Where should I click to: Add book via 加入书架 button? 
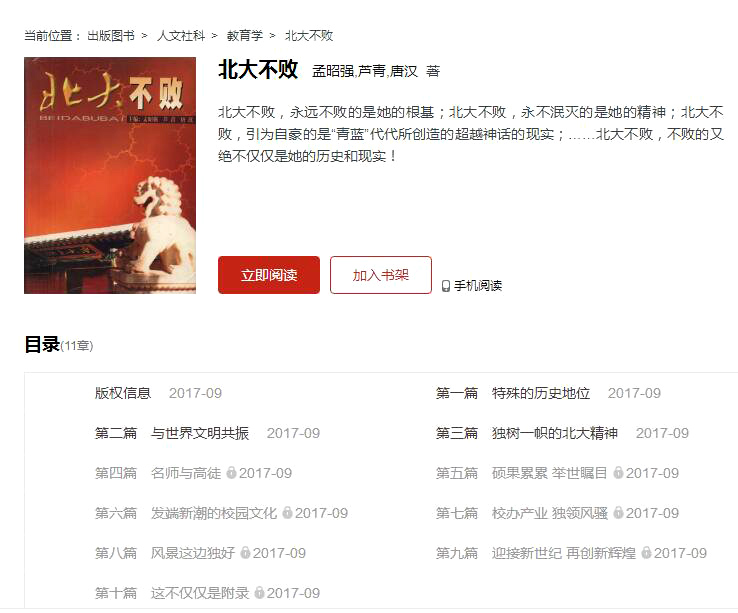[381, 275]
